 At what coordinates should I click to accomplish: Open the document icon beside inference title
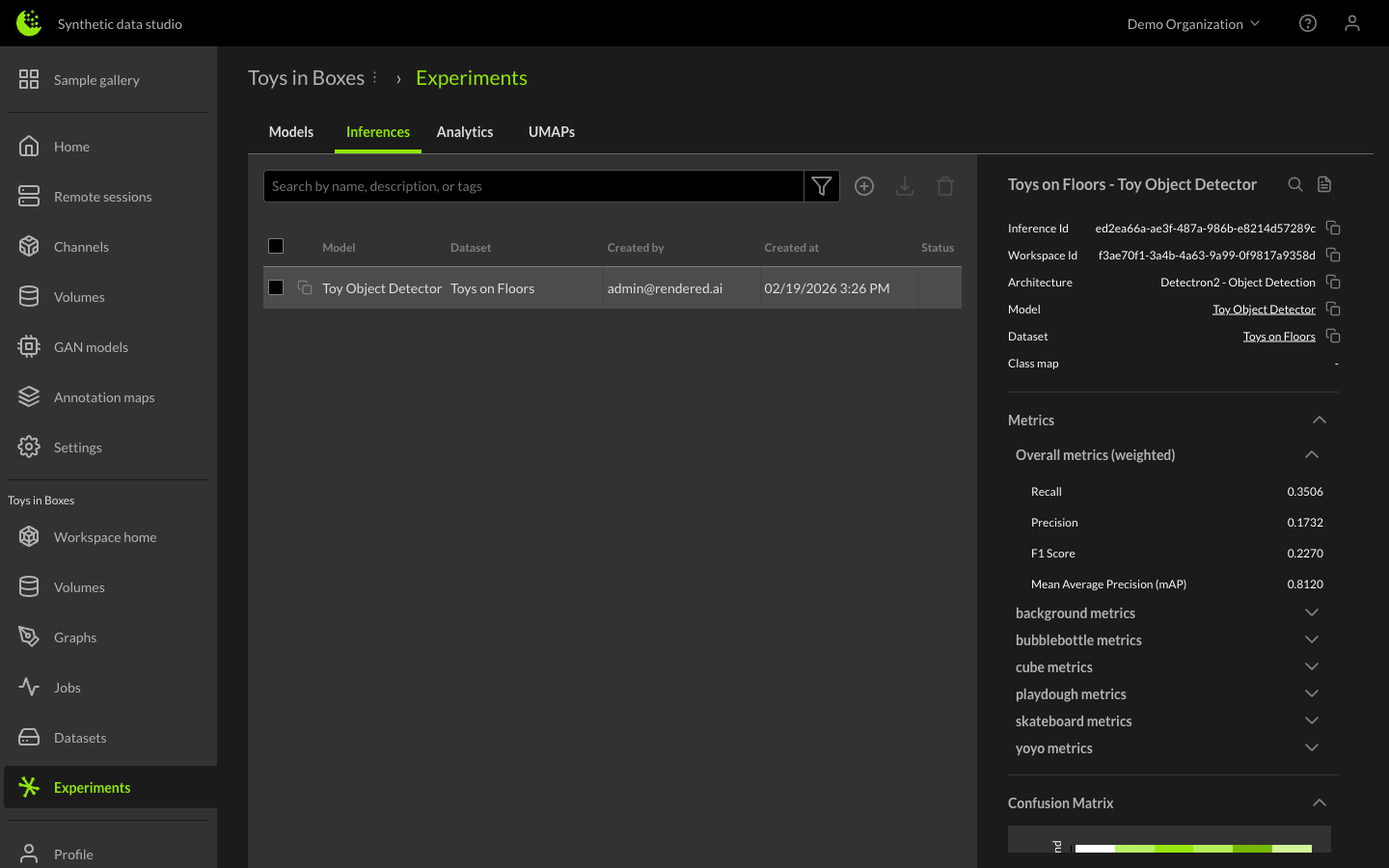[x=1324, y=184]
